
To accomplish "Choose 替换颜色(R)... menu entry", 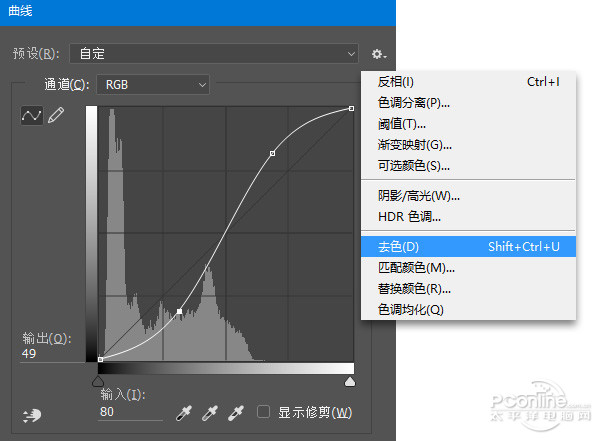I will [468, 289].
